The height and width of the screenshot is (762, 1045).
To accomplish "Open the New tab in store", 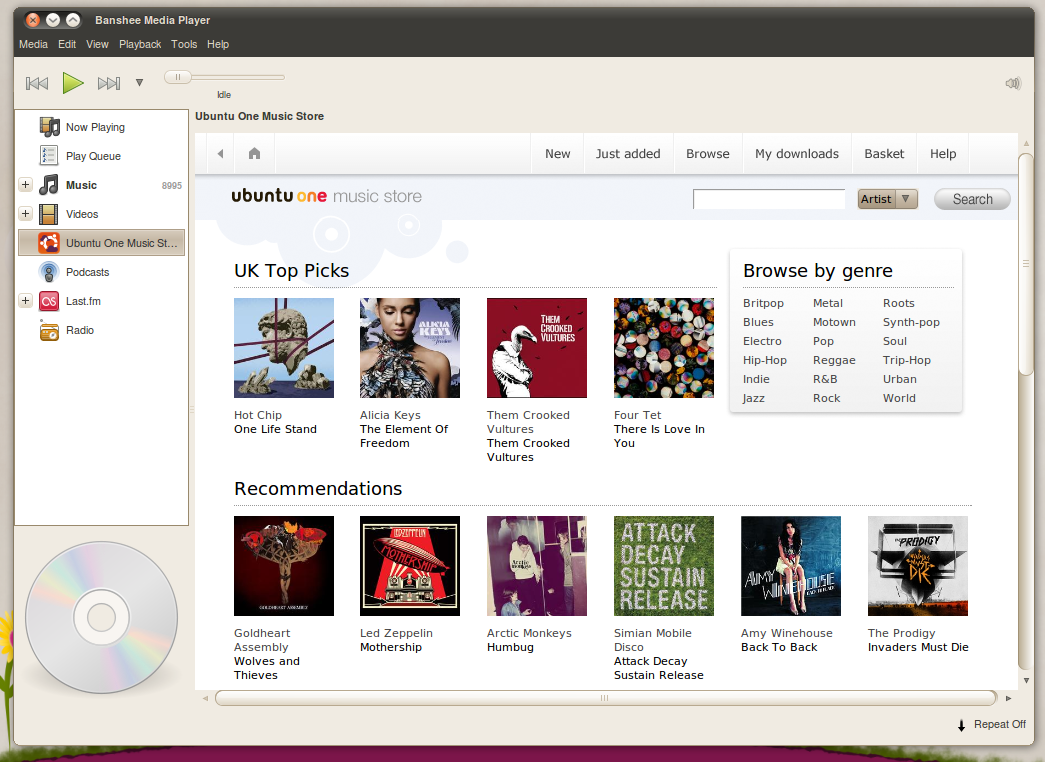I will coord(557,153).
